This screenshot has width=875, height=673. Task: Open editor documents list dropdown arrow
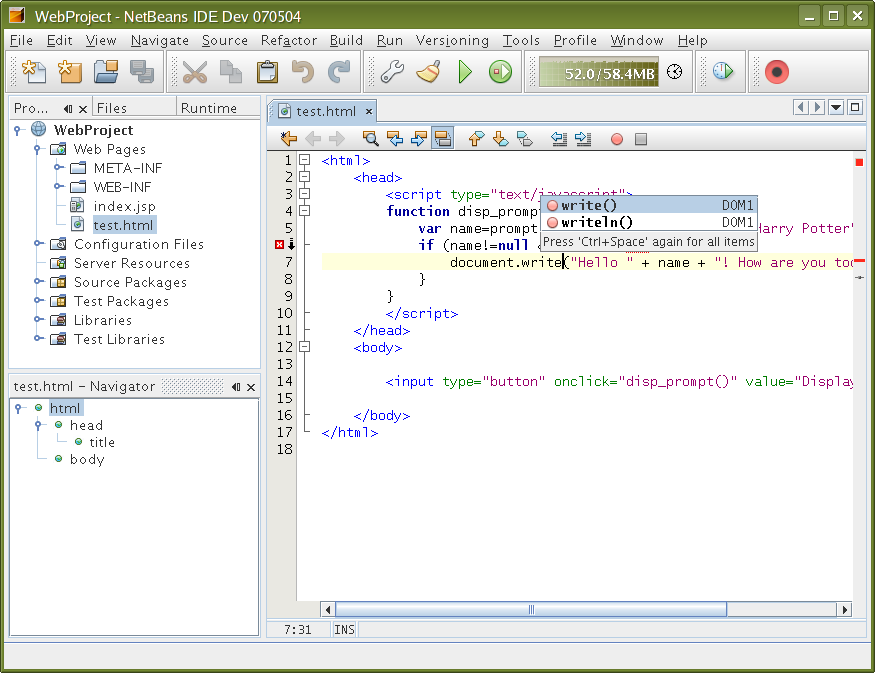(x=836, y=107)
